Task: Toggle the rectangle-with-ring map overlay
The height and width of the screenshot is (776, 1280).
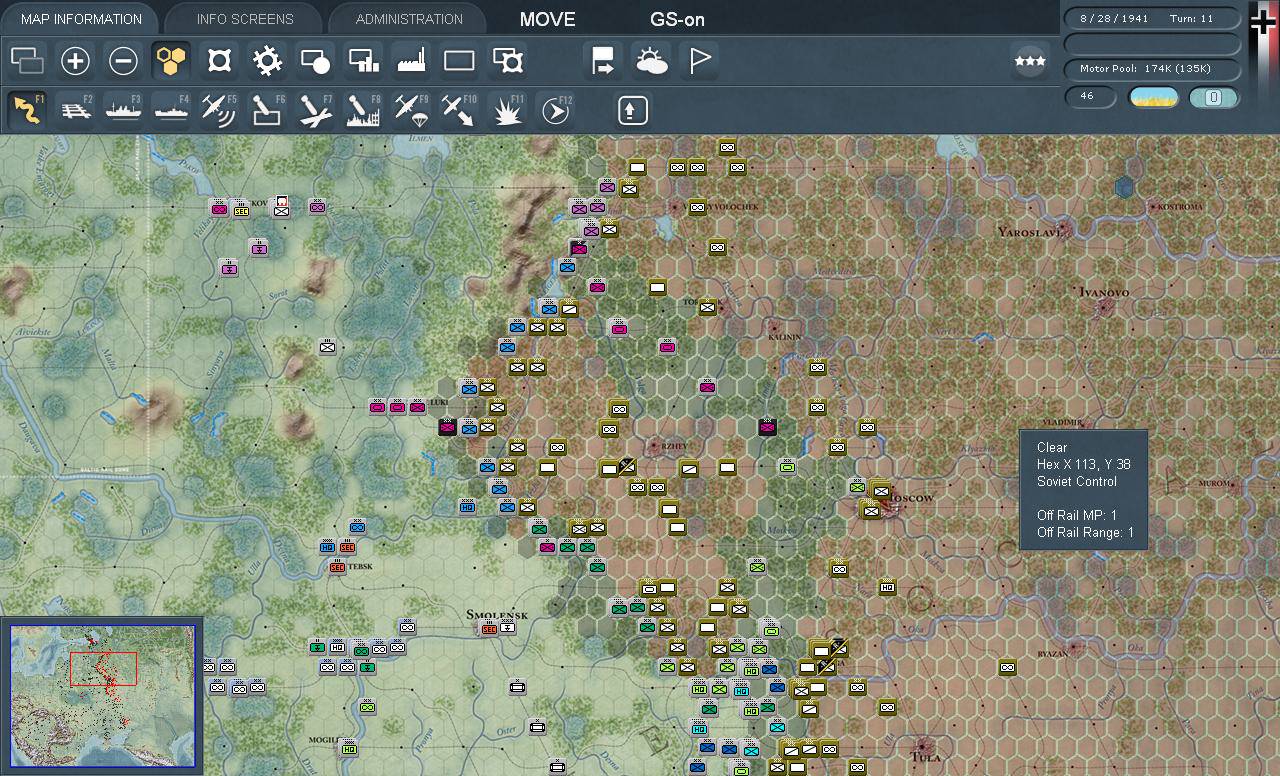Action: tap(508, 61)
